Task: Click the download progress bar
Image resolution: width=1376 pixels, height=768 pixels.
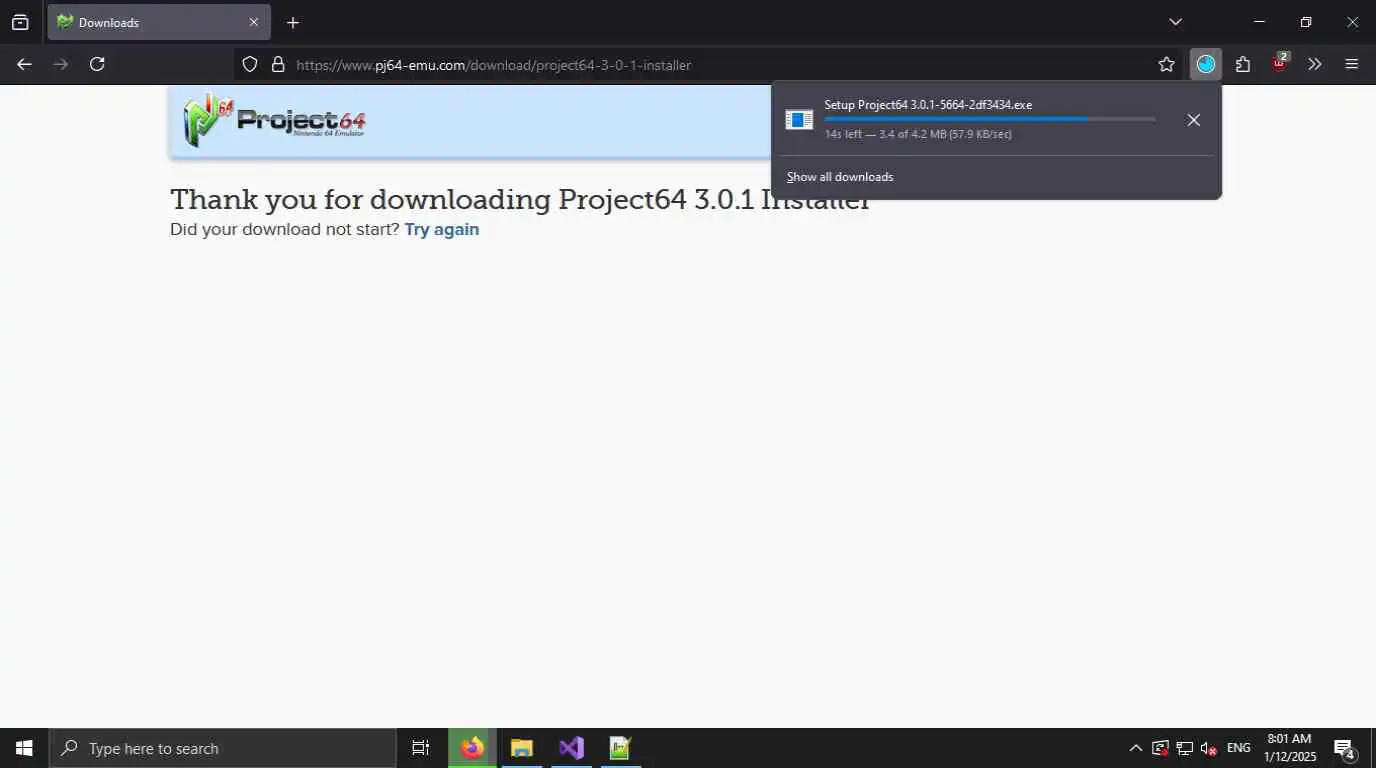Action: [990, 119]
